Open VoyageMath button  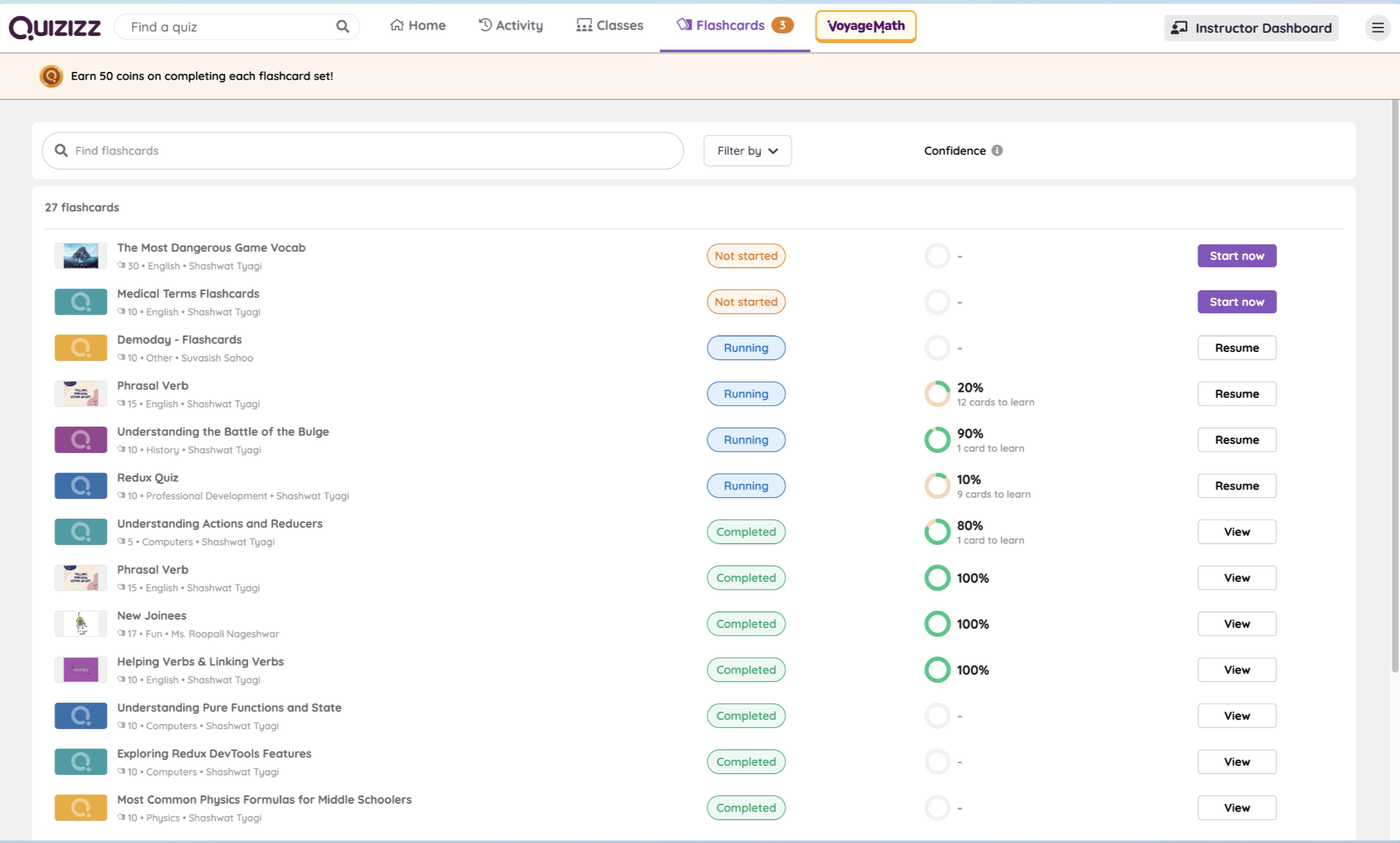click(x=865, y=26)
